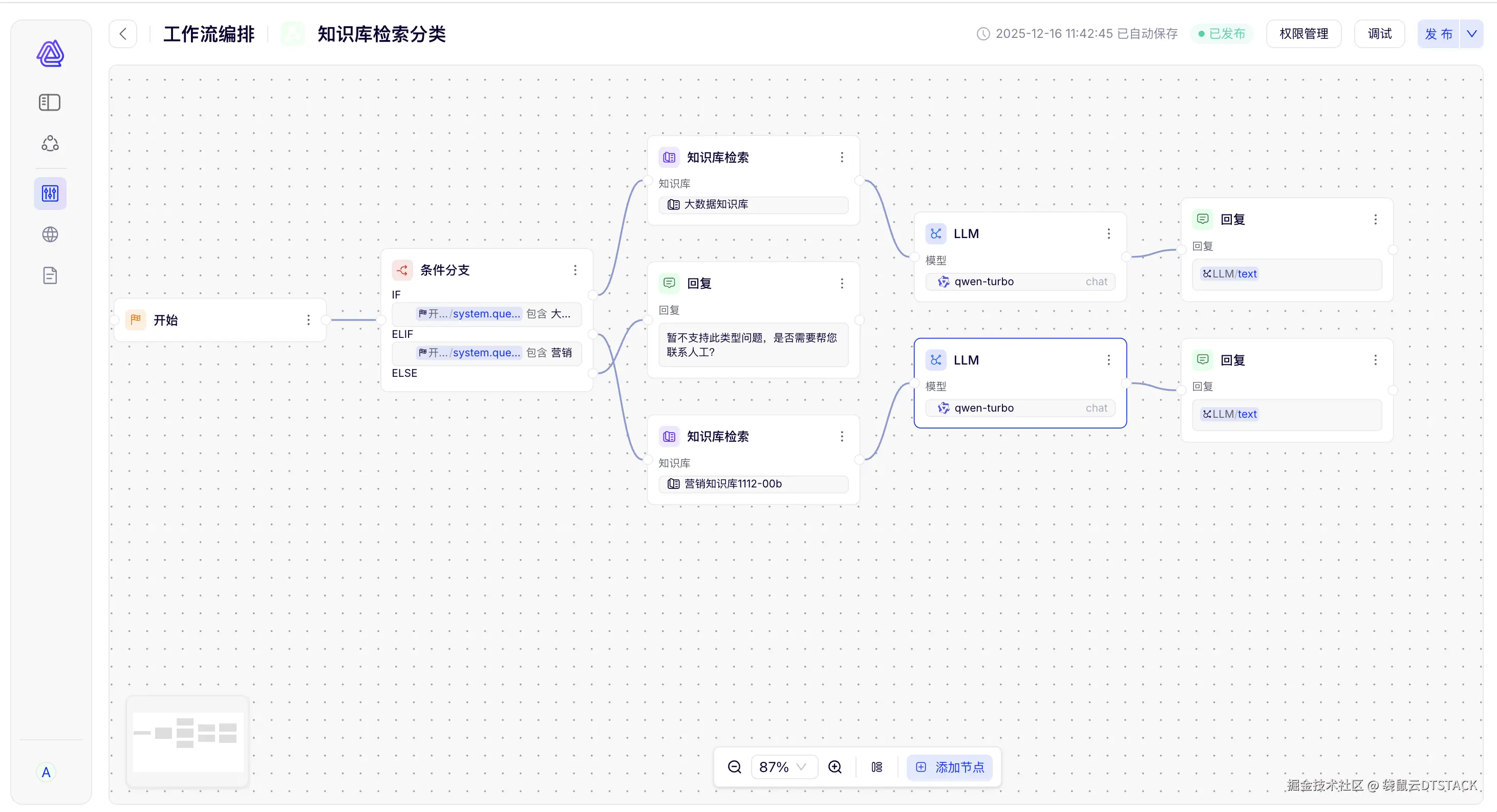The width and height of the screenshot is (1497, 812).
Task: Click the back arrow button
Action: tap(123, 34)
